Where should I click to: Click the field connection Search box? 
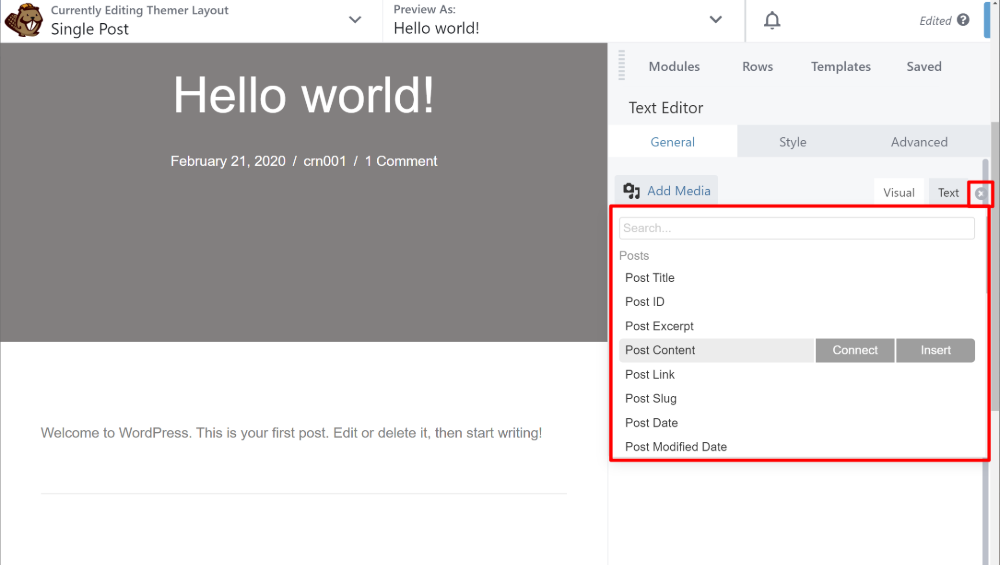pyautogui.click(x=797, y=228)
